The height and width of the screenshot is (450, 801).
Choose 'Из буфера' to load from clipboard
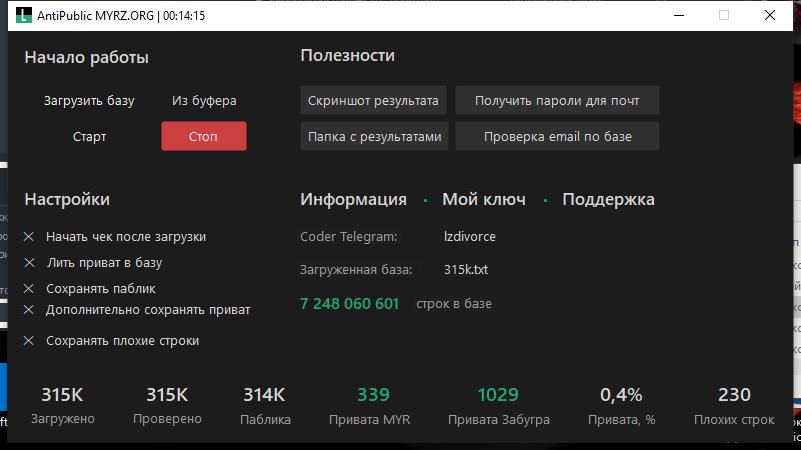pos(204,101)
